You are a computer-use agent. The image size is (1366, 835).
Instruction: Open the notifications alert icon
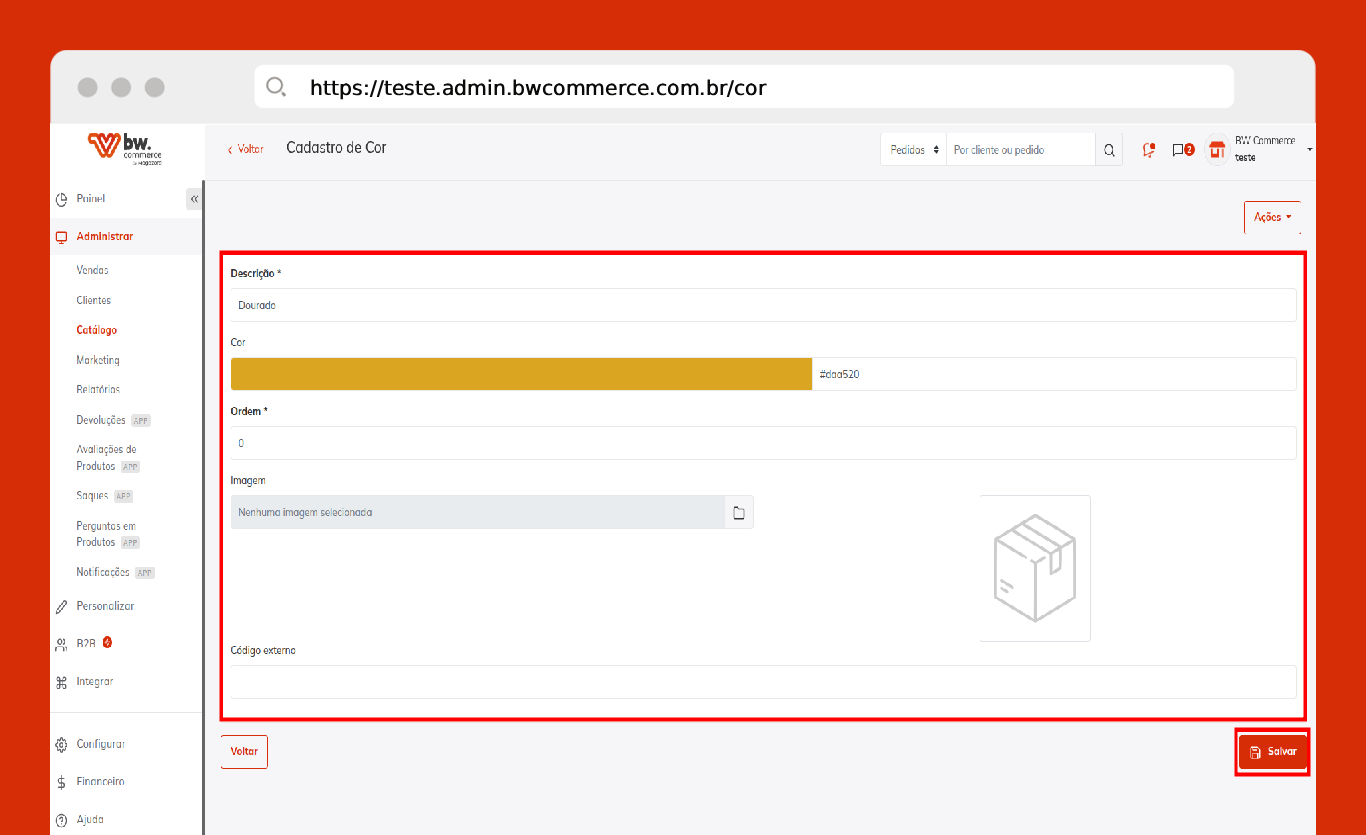click(x=1149, y=150)
